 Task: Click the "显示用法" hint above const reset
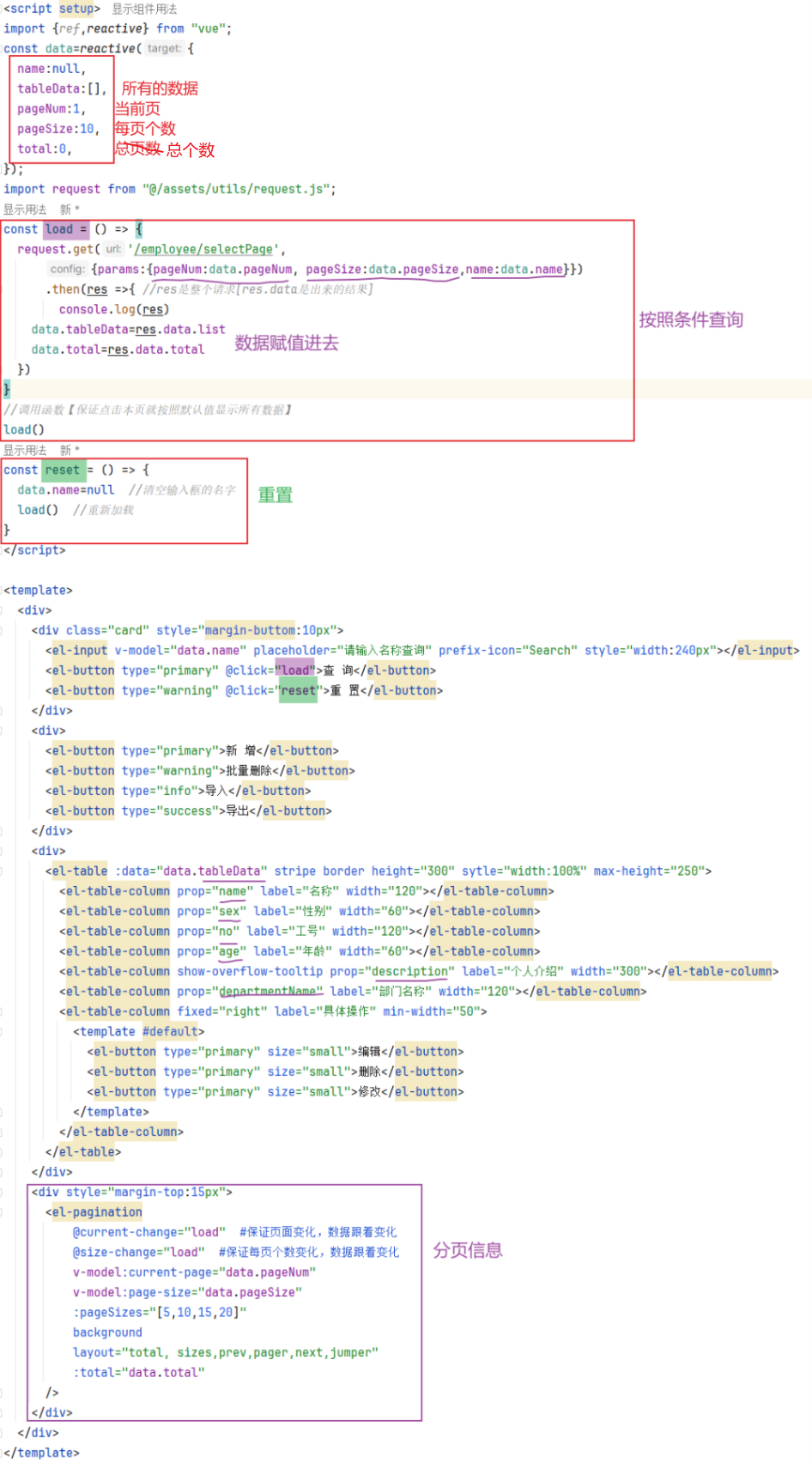click(25, 450)
